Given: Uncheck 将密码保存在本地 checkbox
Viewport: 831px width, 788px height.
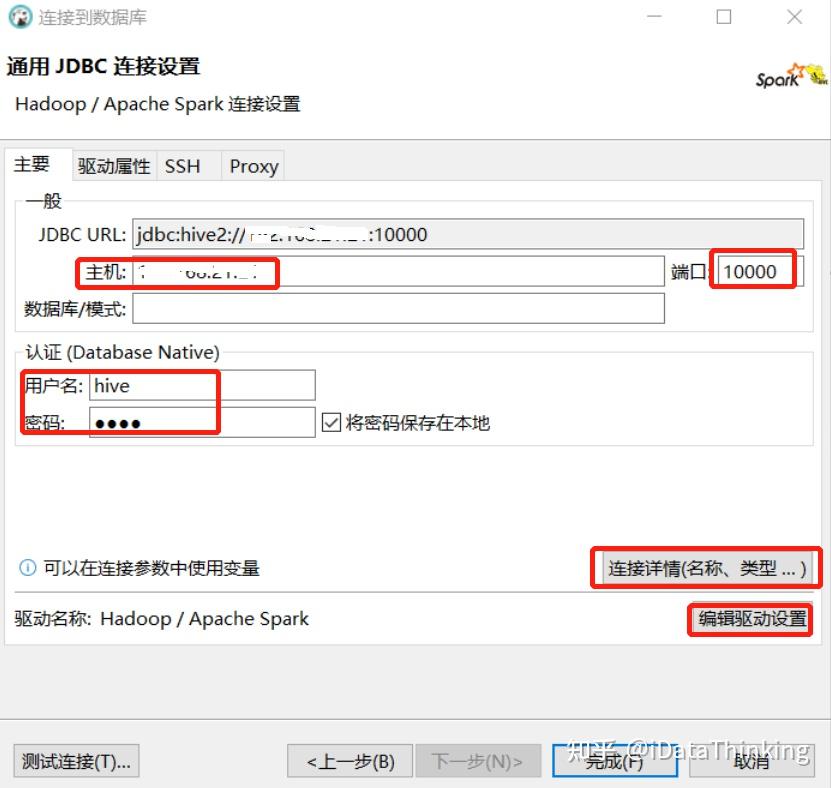Looking at the screenshot, I should pyautogui.click(x=330, y=421).
